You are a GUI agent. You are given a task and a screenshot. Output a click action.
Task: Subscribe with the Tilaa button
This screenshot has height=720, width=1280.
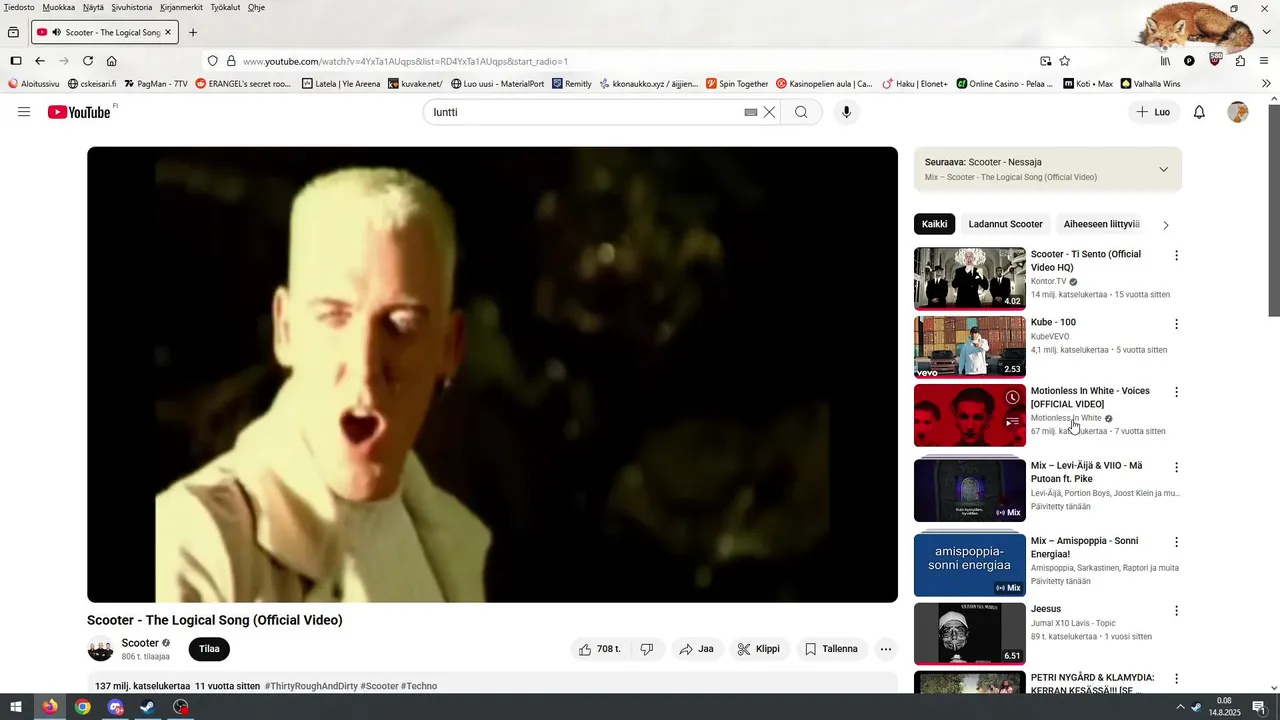(x=209, y=649)
